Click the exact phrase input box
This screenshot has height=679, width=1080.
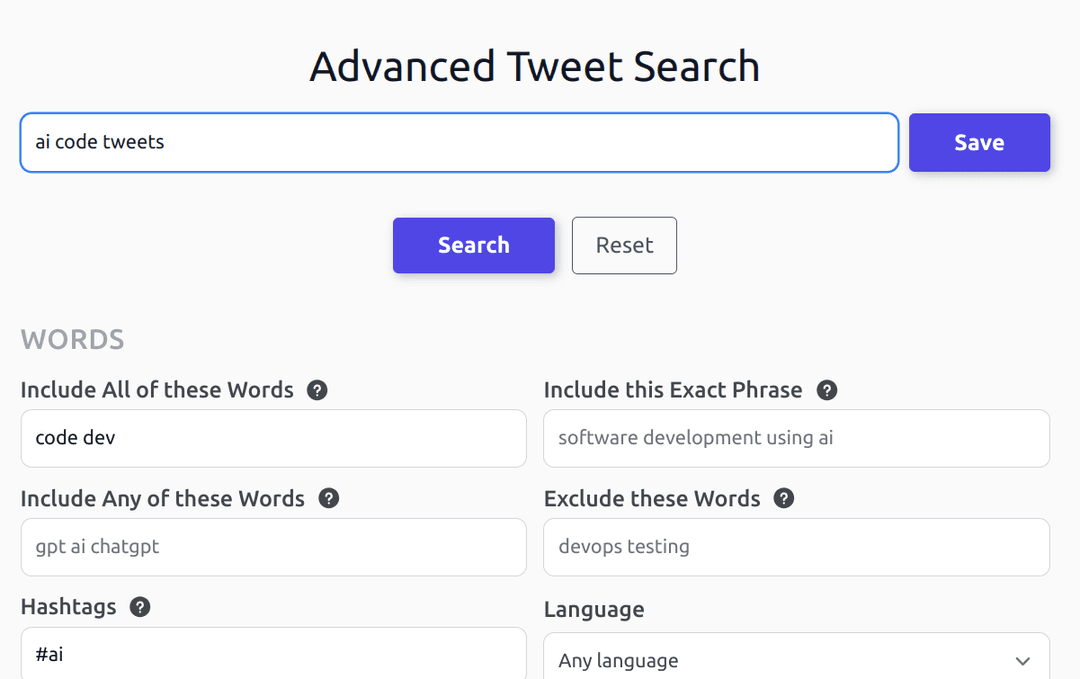[796, 438]
